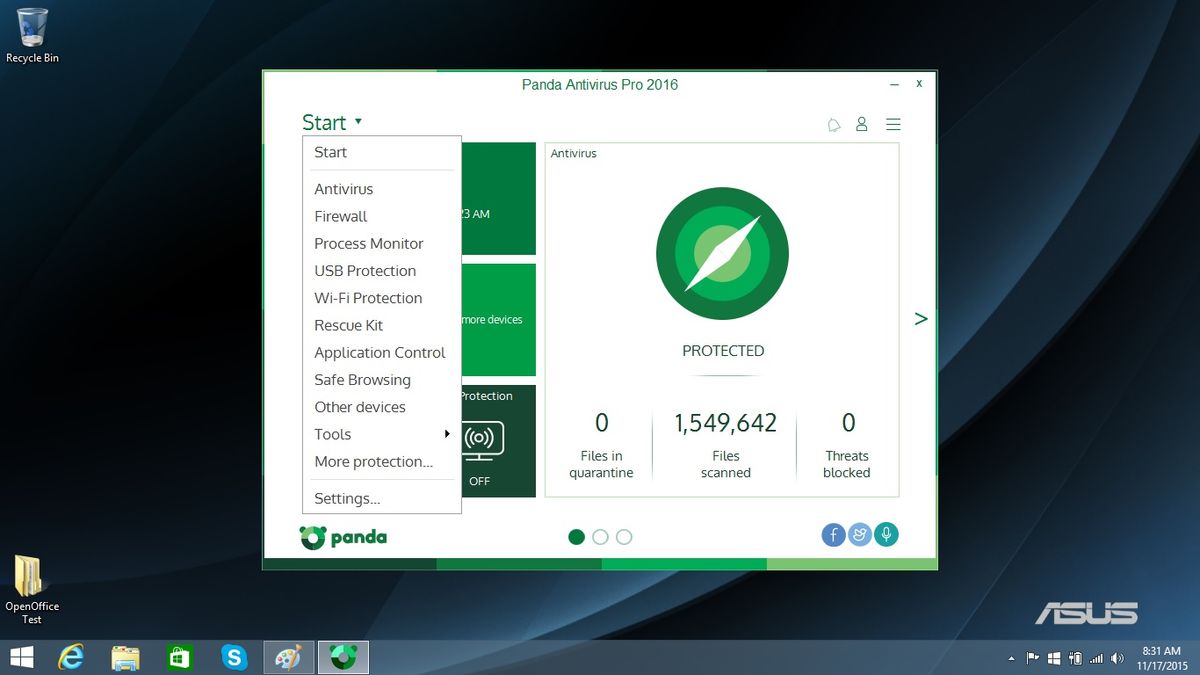Switch to the third page indicator dot

coord(624,537)
